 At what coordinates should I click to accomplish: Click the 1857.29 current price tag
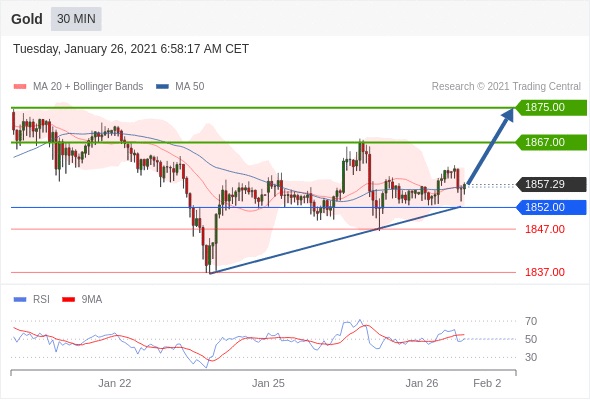pyautogui.click(x=551, y=184)
